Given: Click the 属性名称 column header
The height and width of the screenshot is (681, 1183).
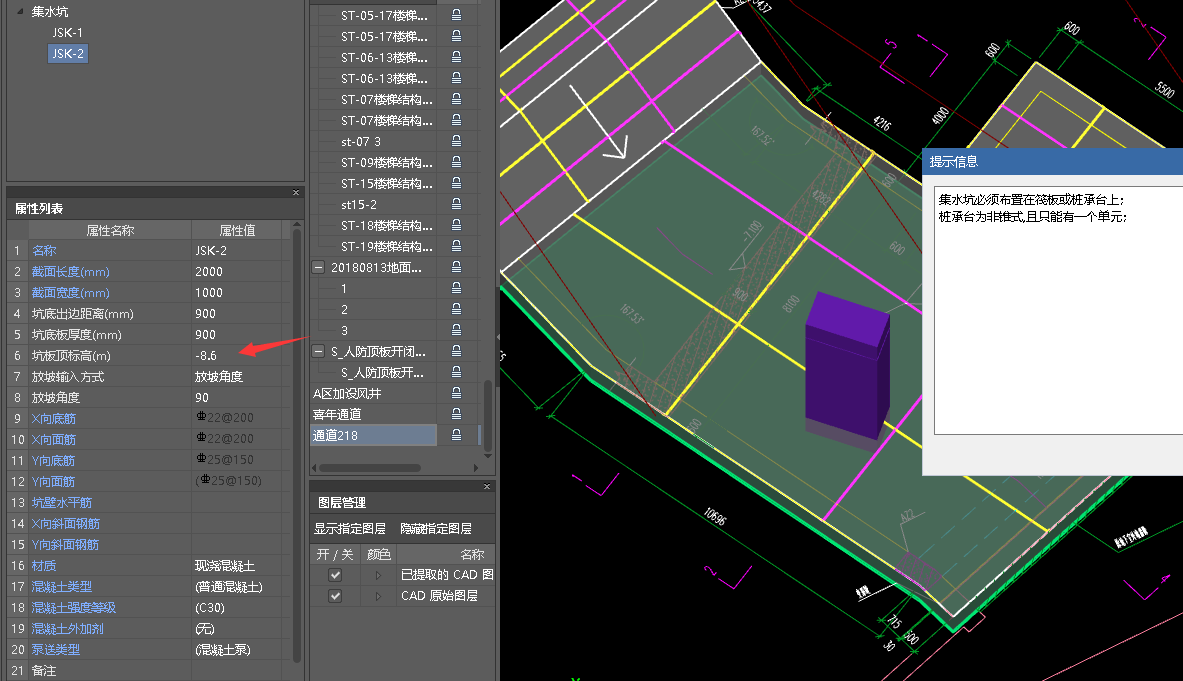Looking at the screenshot, I should 110,230.
